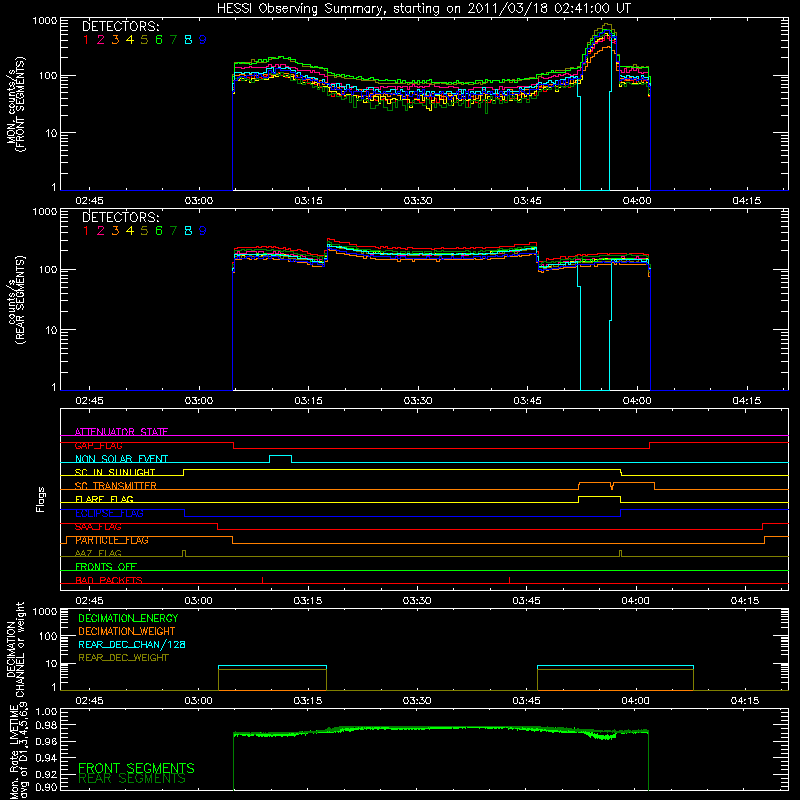Click FRONT SEGMENTS label in livetime panel

pyautogui.click(x=136, y=768)
